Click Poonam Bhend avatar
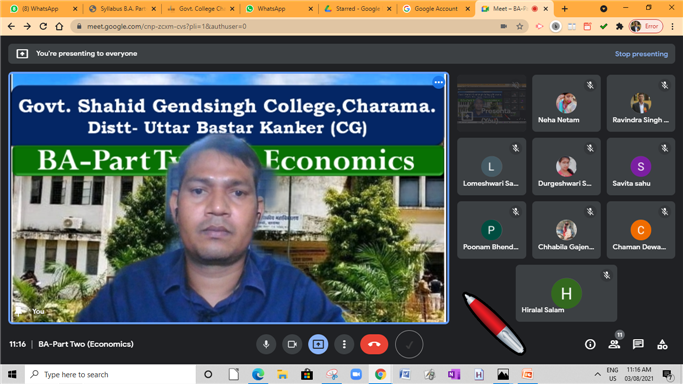The image size is (683, 384). coord(491,230)
